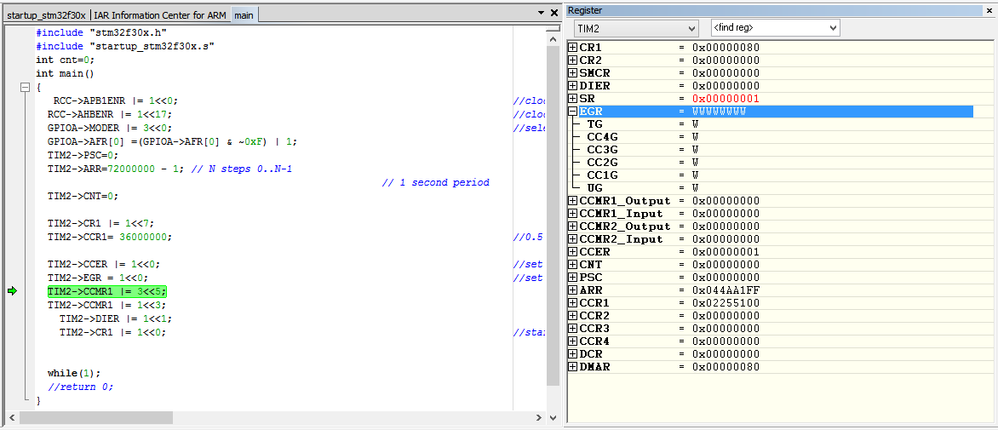This screenshot has width=998, height=430.
Task: Click the line RCC->AHBENR |= 1<<17;
Action: pyautogui.click(x=109, y=114)
